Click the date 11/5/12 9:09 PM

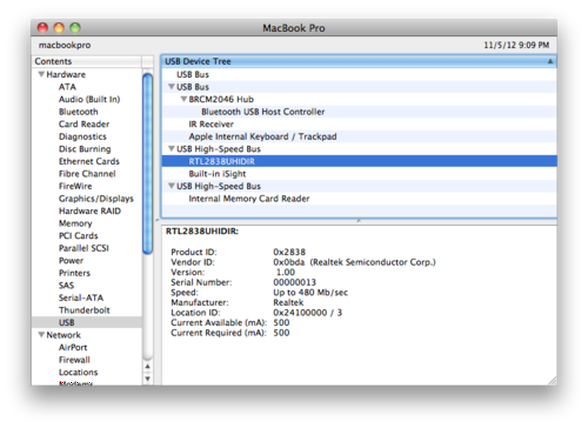[x=516, y=45]
